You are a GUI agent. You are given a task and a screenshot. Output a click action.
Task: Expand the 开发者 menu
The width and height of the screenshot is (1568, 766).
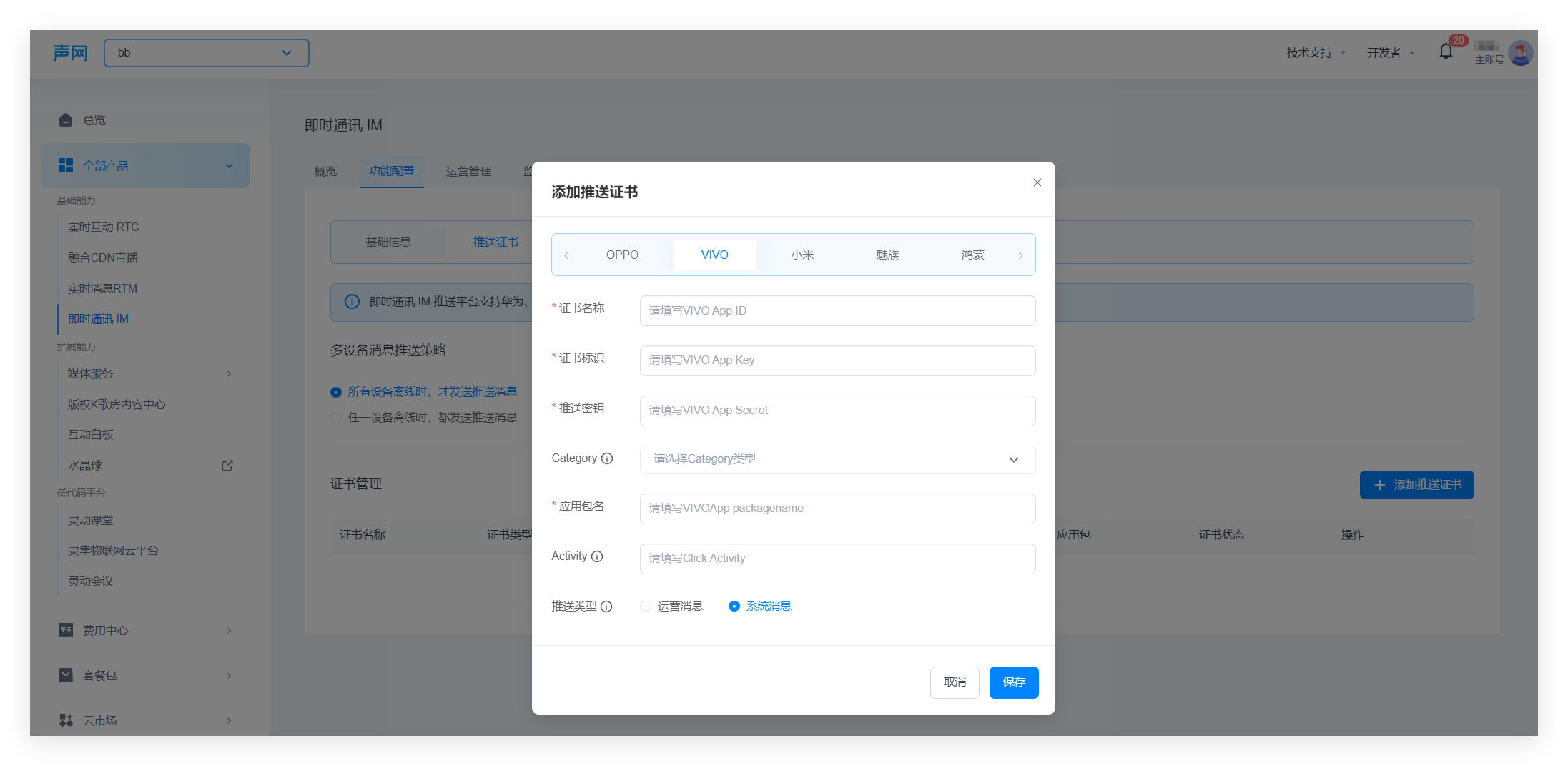pos(1390,53)
